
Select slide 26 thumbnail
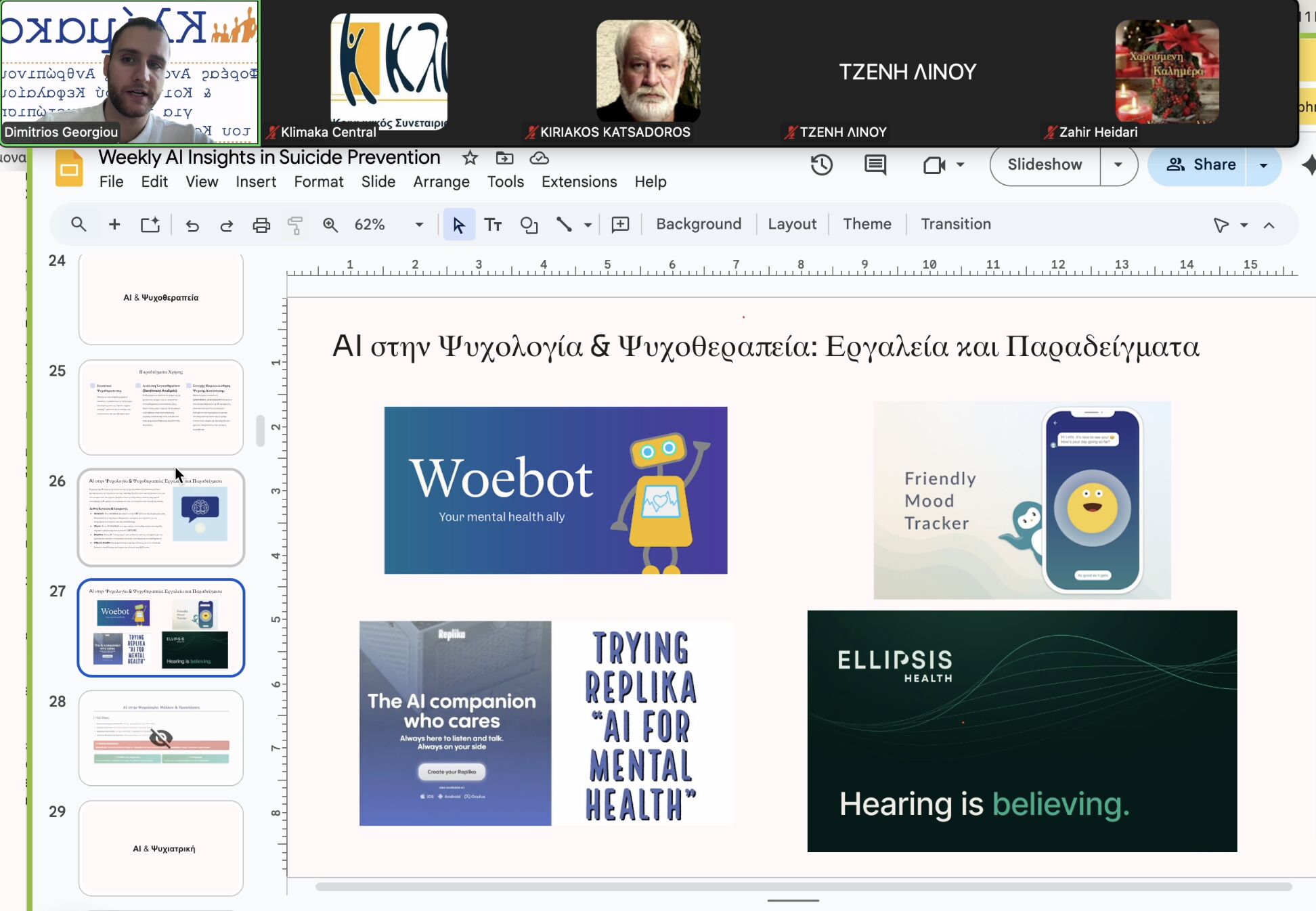point(161,517)
